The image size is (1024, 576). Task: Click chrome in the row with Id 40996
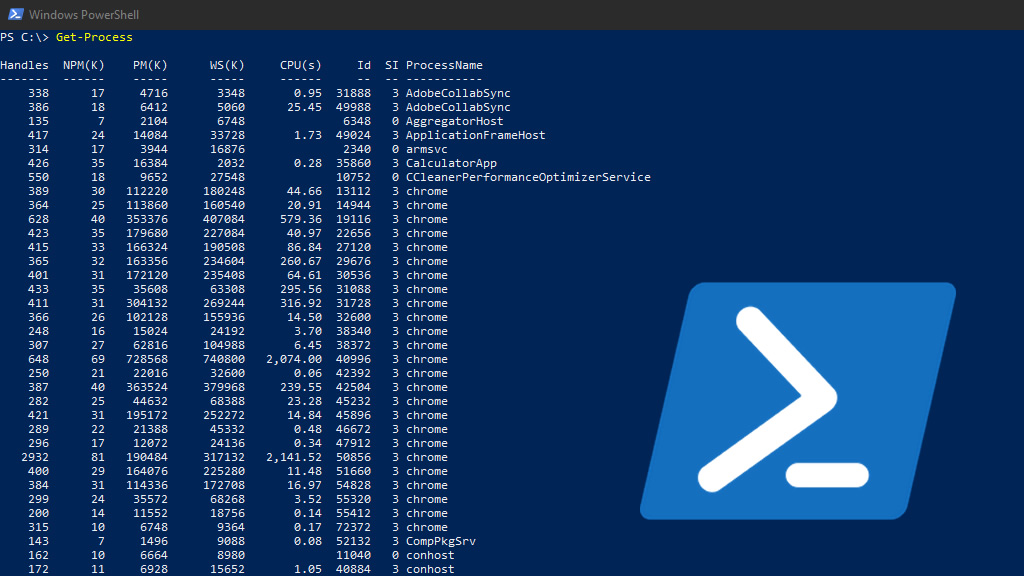click(426, 359)
